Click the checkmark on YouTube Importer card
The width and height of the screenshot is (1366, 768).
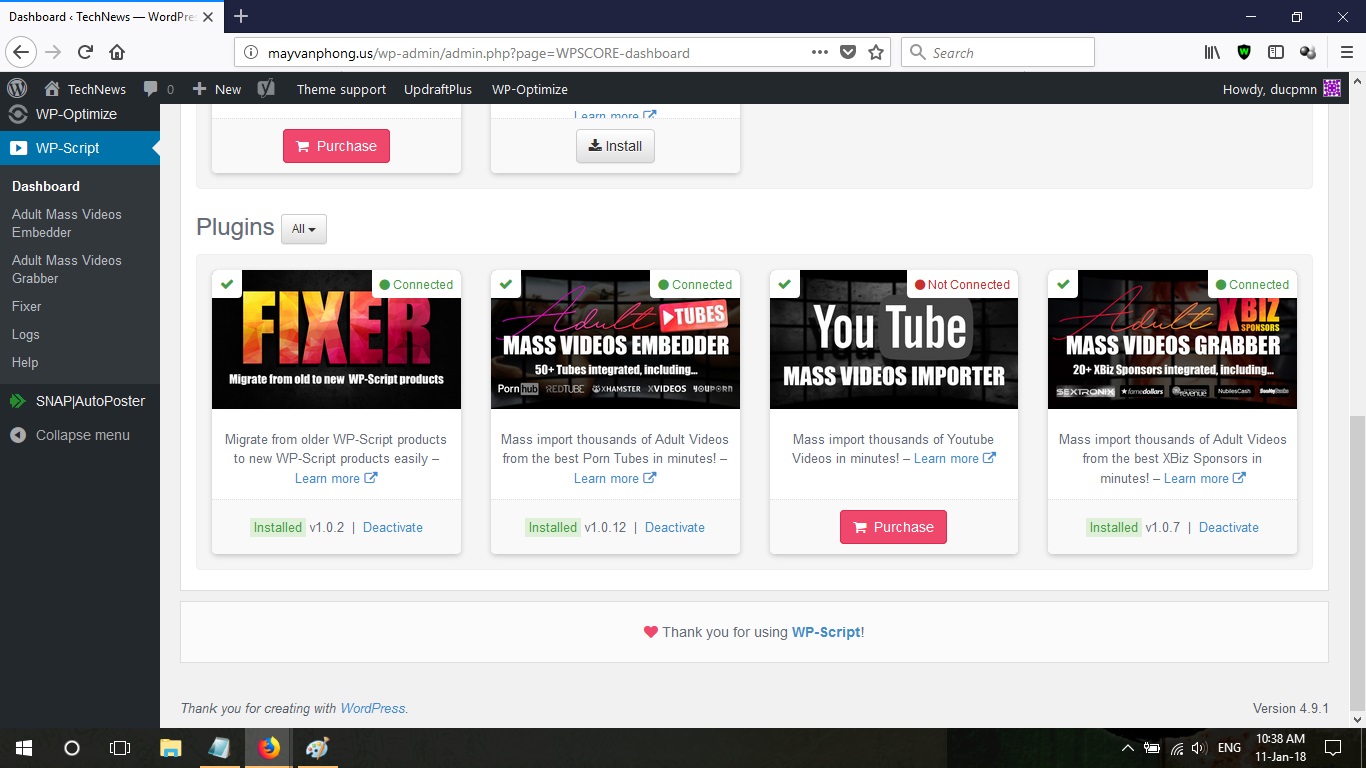click(x=785, y=284)
